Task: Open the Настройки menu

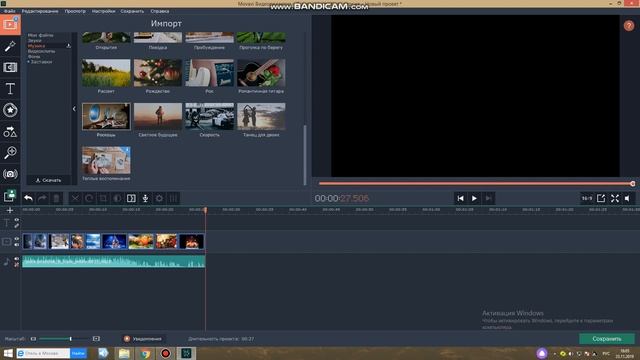Action: point(103,11)
